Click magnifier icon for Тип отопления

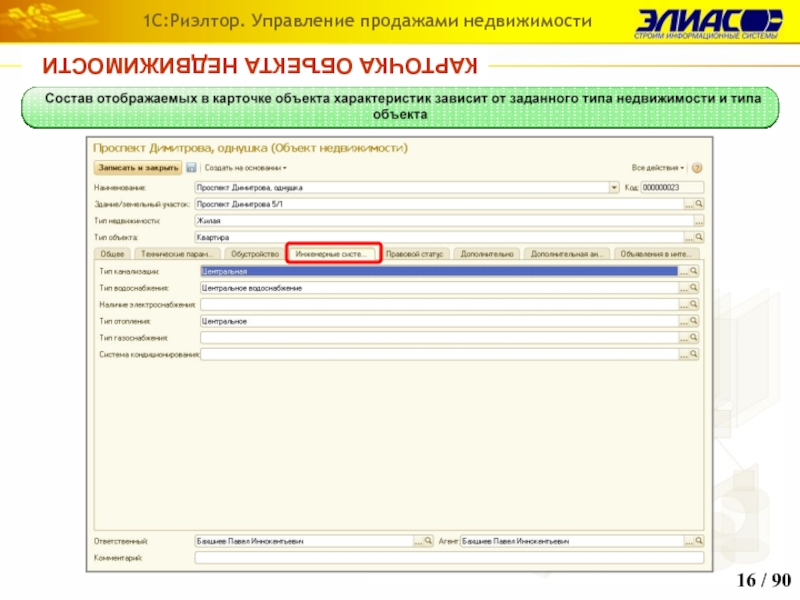pyautogui.click(x=693, y=321)
